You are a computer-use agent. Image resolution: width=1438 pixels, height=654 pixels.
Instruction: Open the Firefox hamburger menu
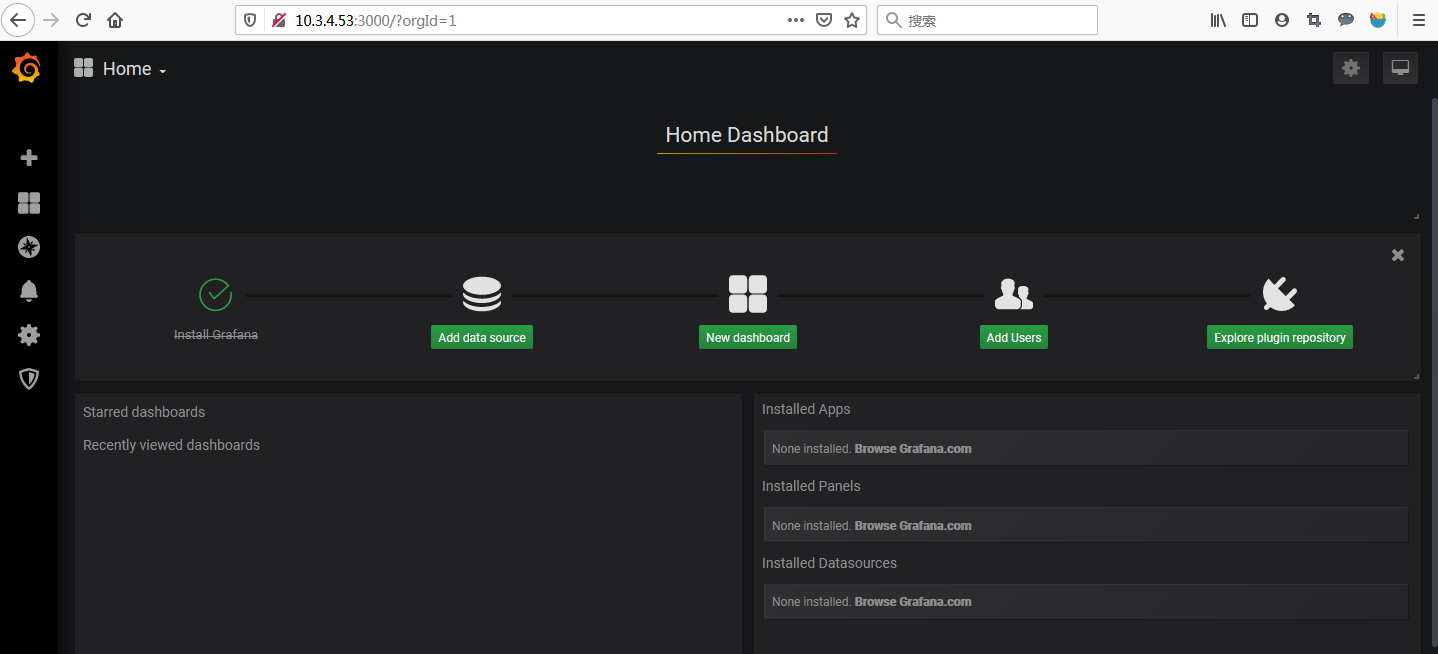tap(1418, 20)
